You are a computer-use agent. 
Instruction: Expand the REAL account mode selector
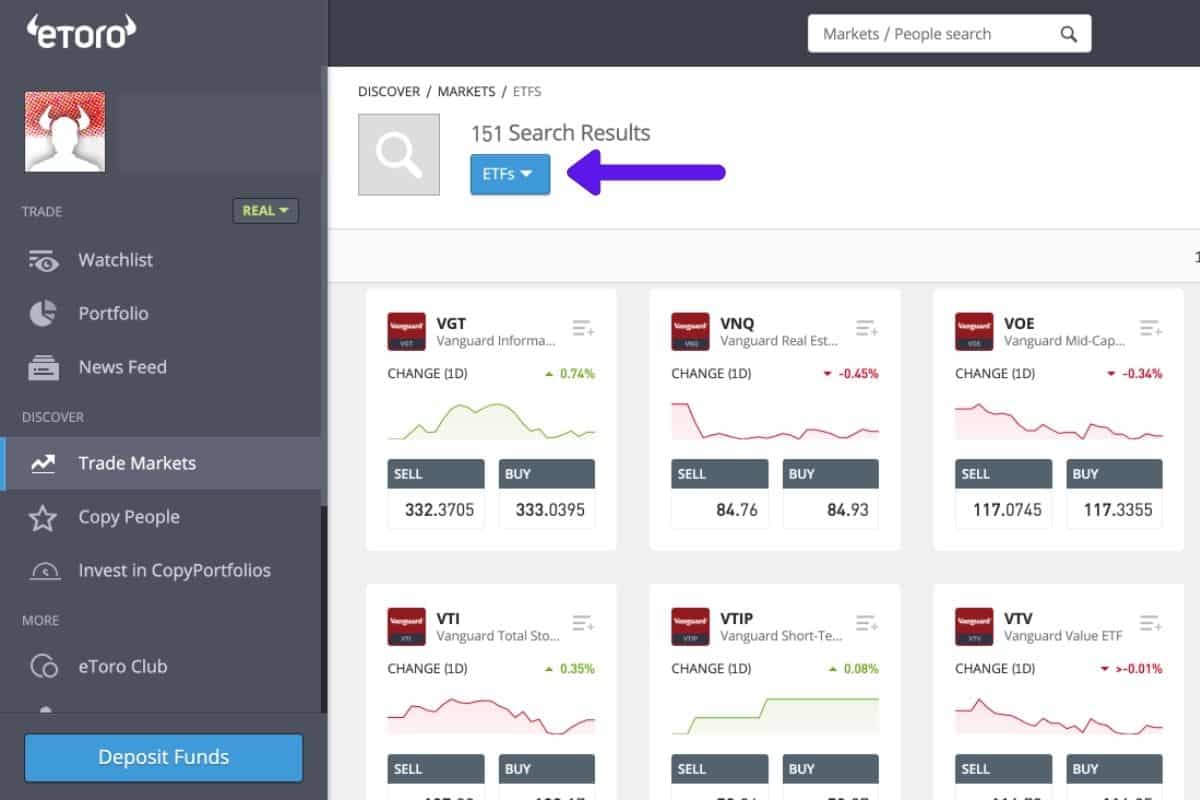[265, 211]
